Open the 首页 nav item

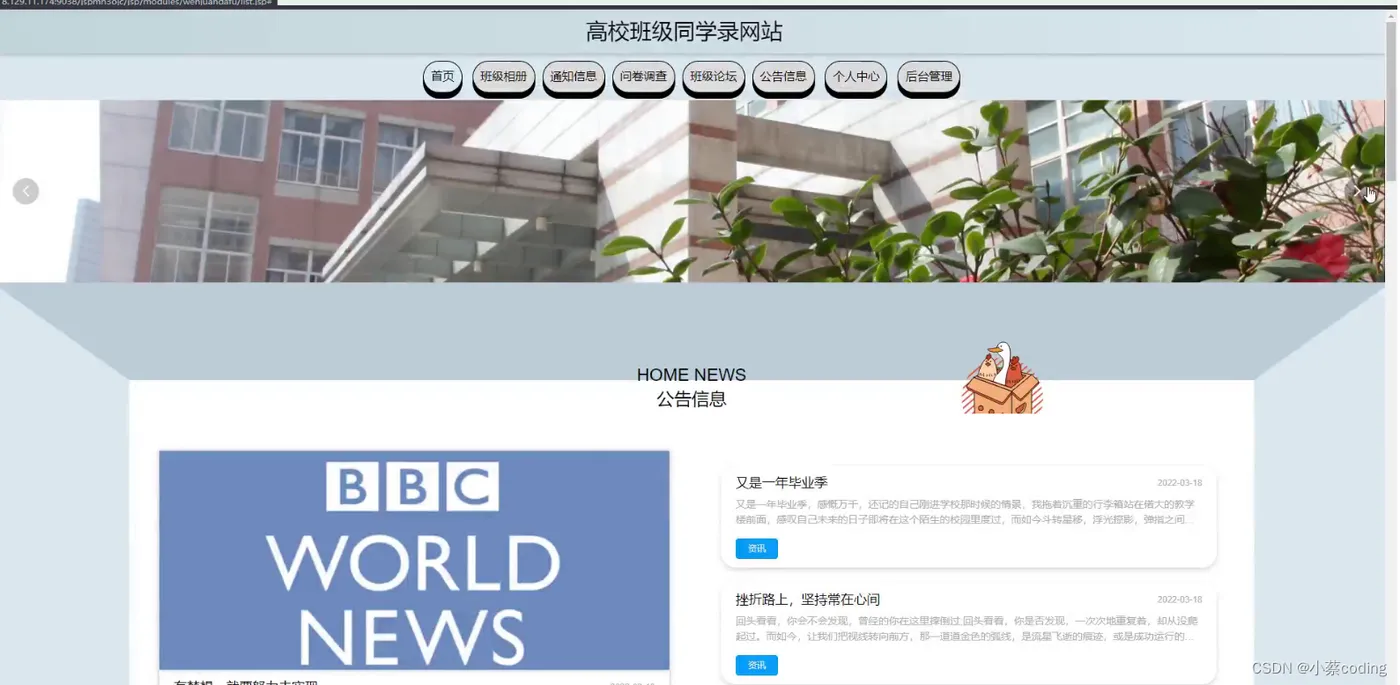coord(443,77)
